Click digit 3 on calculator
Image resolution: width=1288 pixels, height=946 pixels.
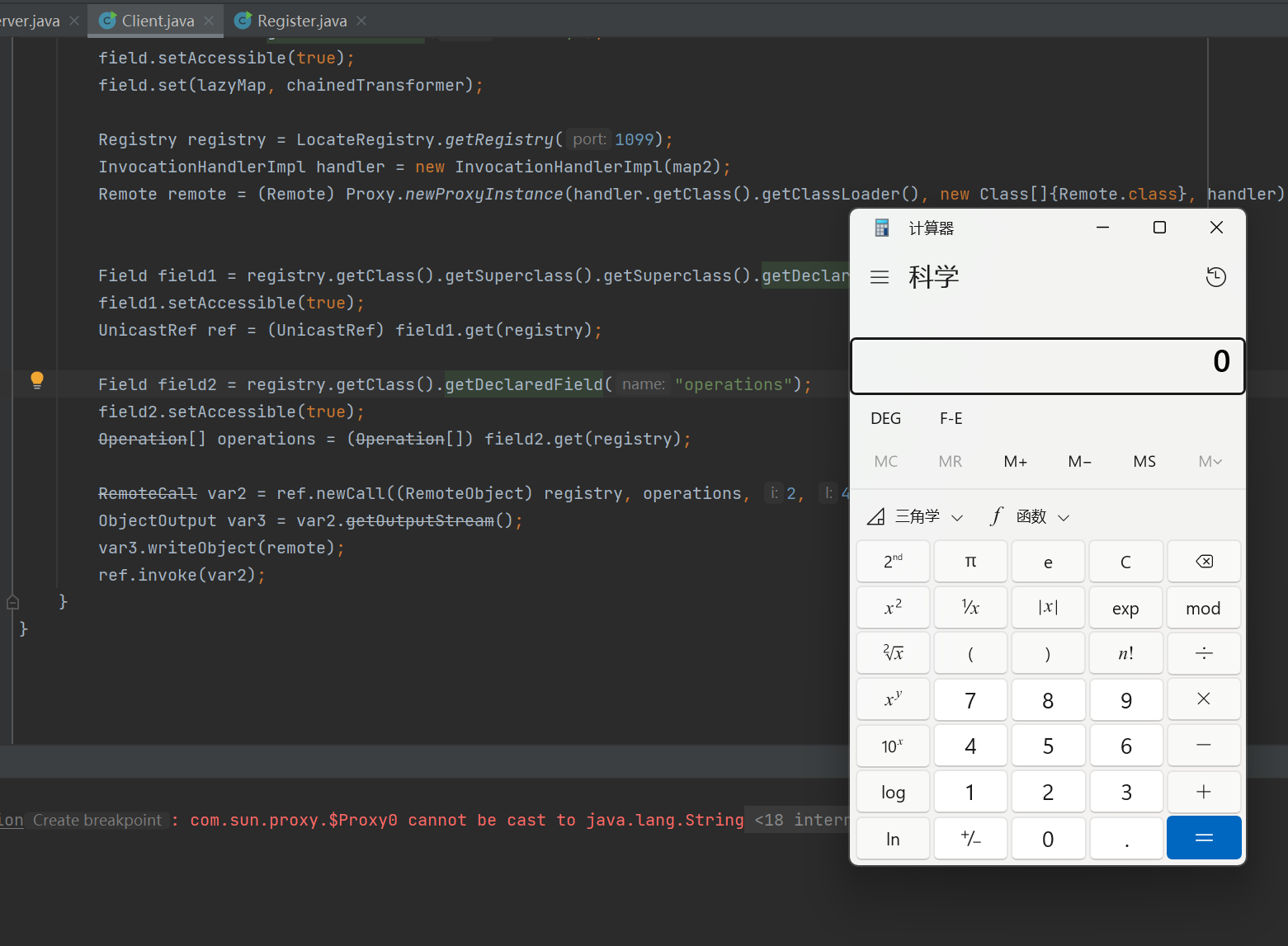[1125, 793]
